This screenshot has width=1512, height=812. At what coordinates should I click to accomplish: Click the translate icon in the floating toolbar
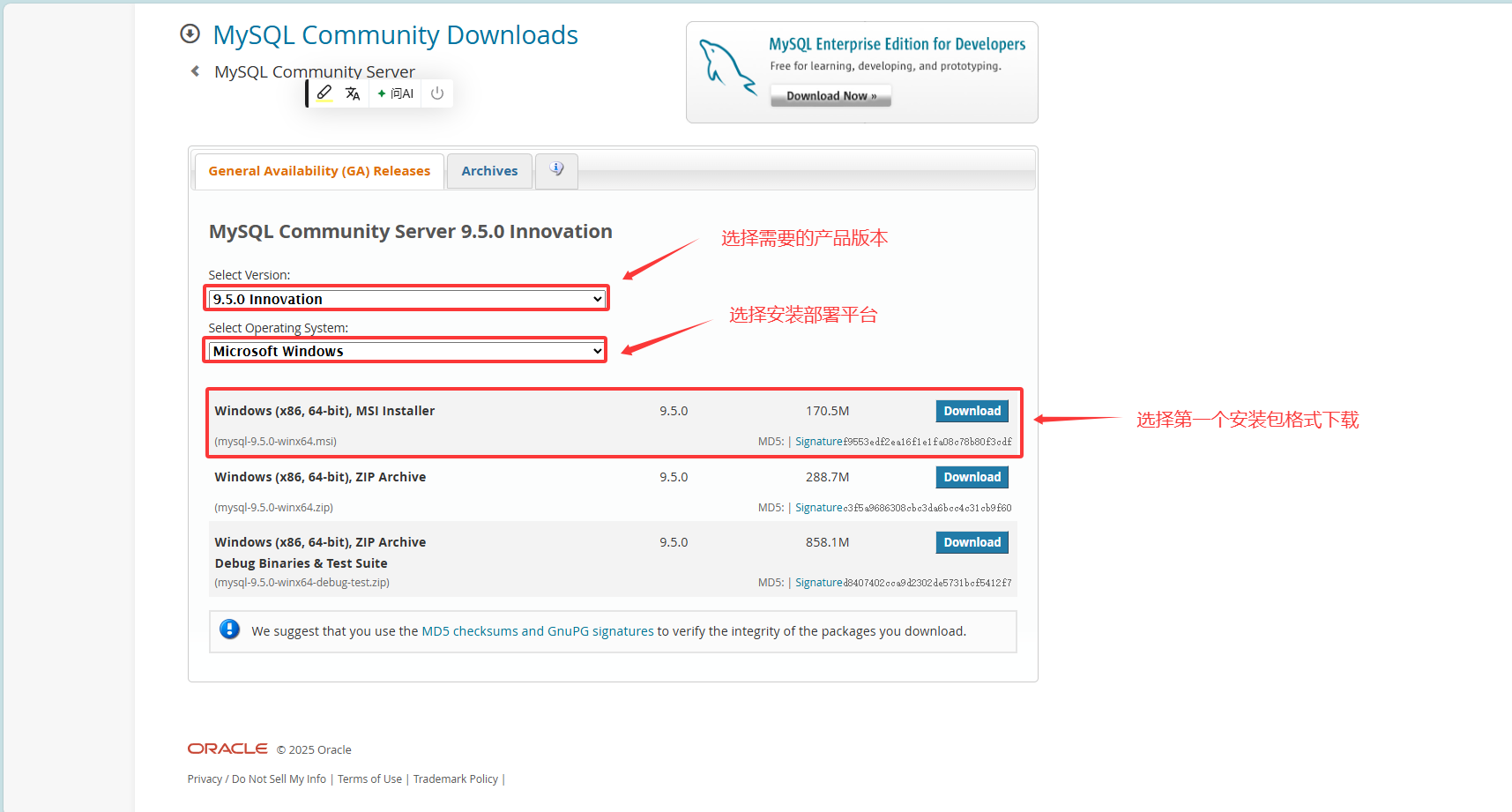tap(353, 93)
